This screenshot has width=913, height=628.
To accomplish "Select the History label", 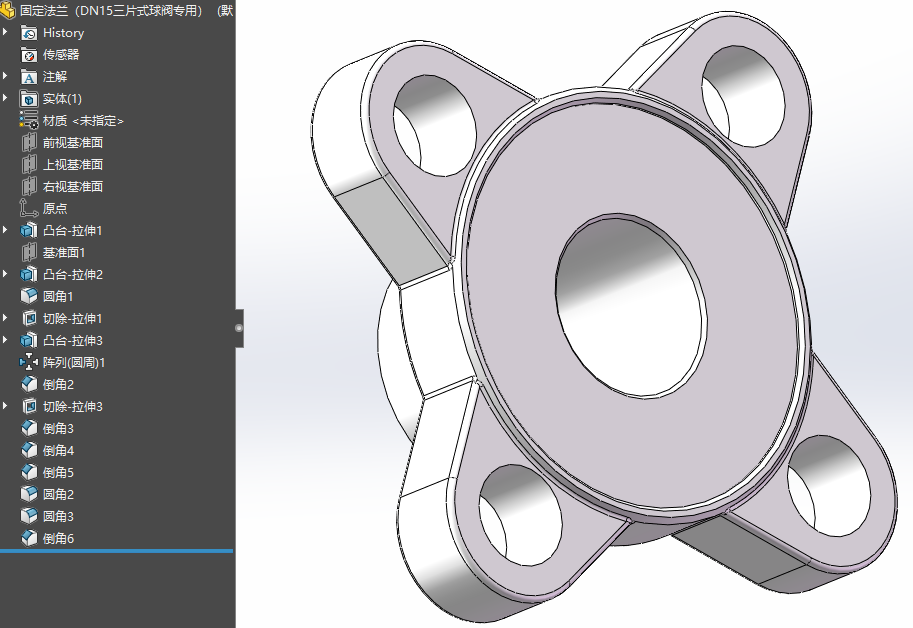I will (63, 33).
